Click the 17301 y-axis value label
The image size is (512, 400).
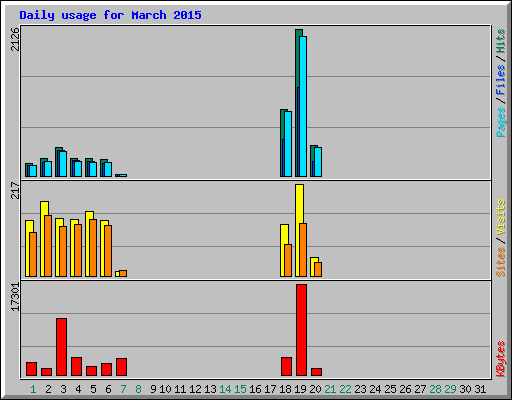pyautogui.click(x=15, y=297)
